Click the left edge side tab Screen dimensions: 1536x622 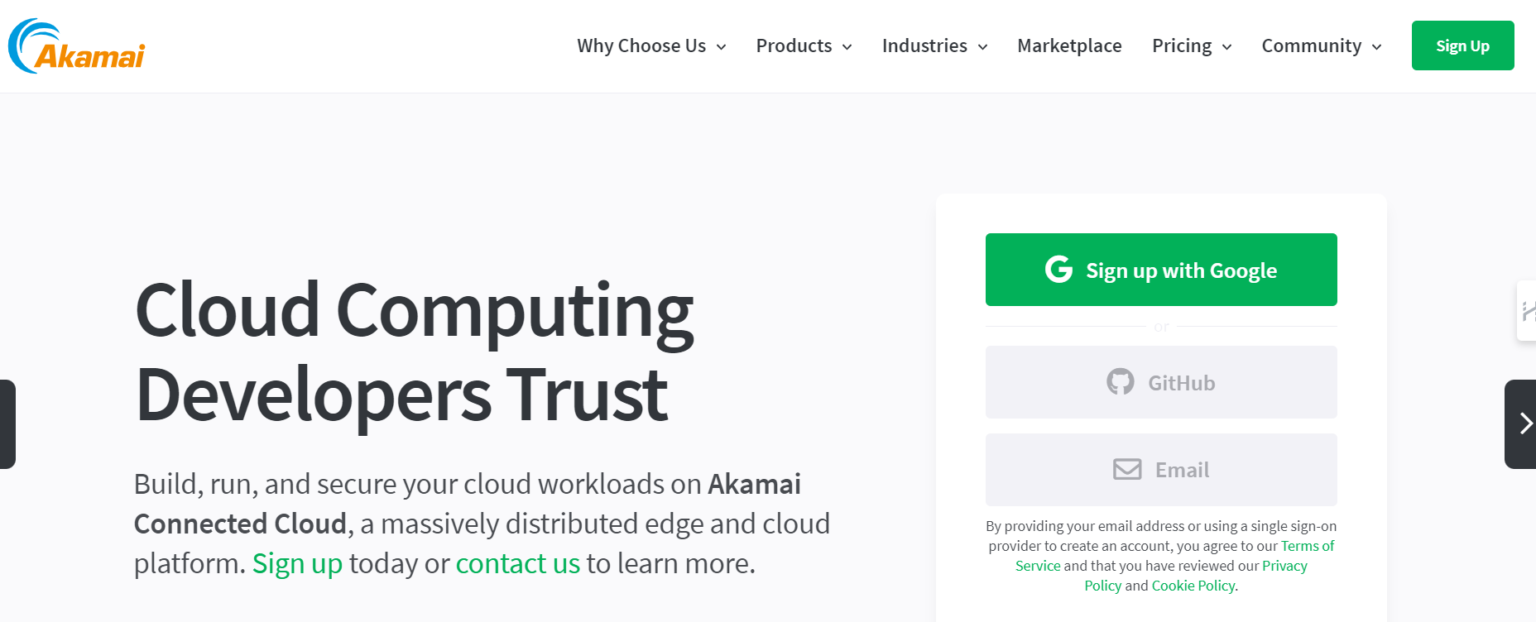click(7, 424)
